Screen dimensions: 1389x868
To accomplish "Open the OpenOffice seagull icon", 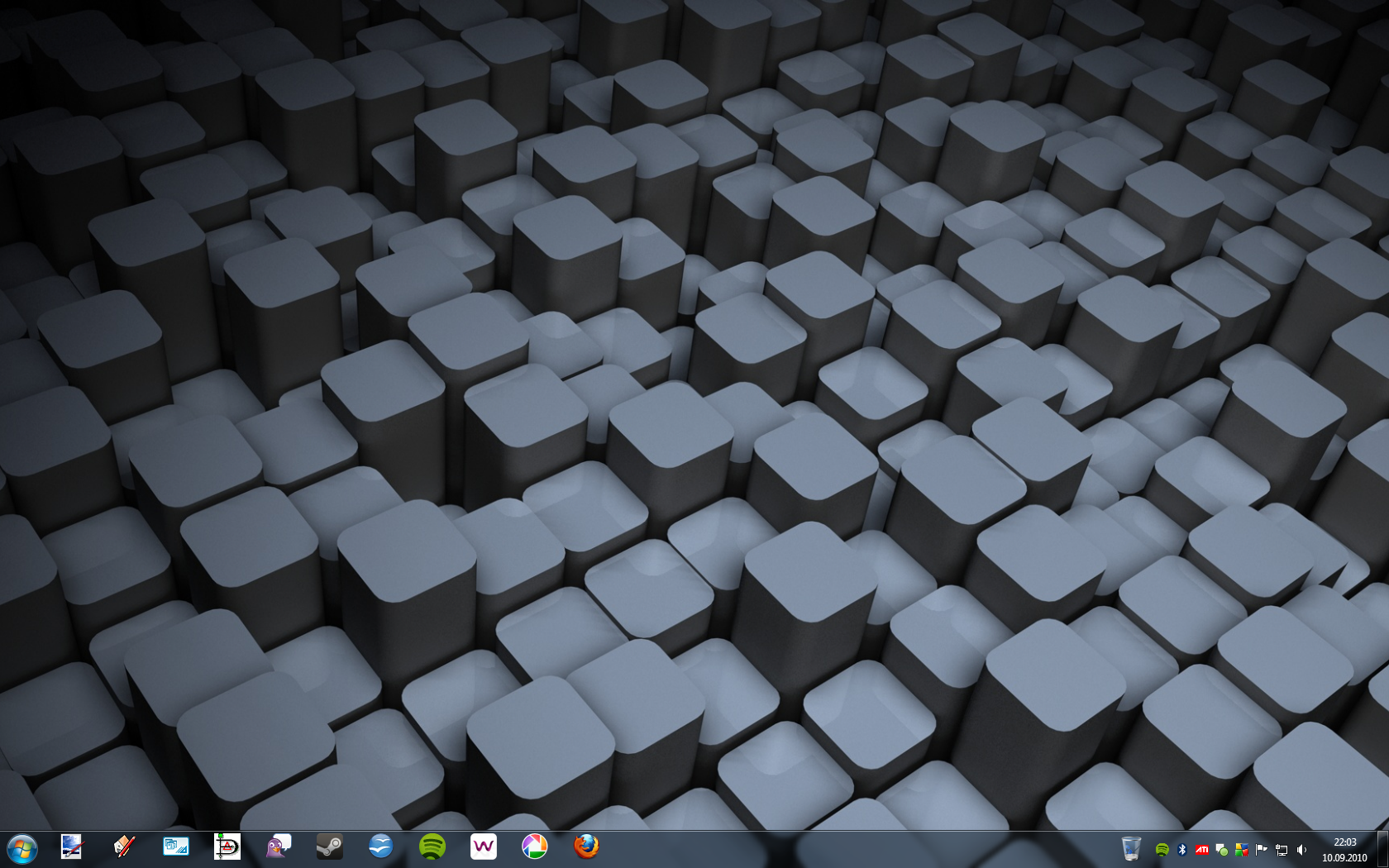I will 381,847.
